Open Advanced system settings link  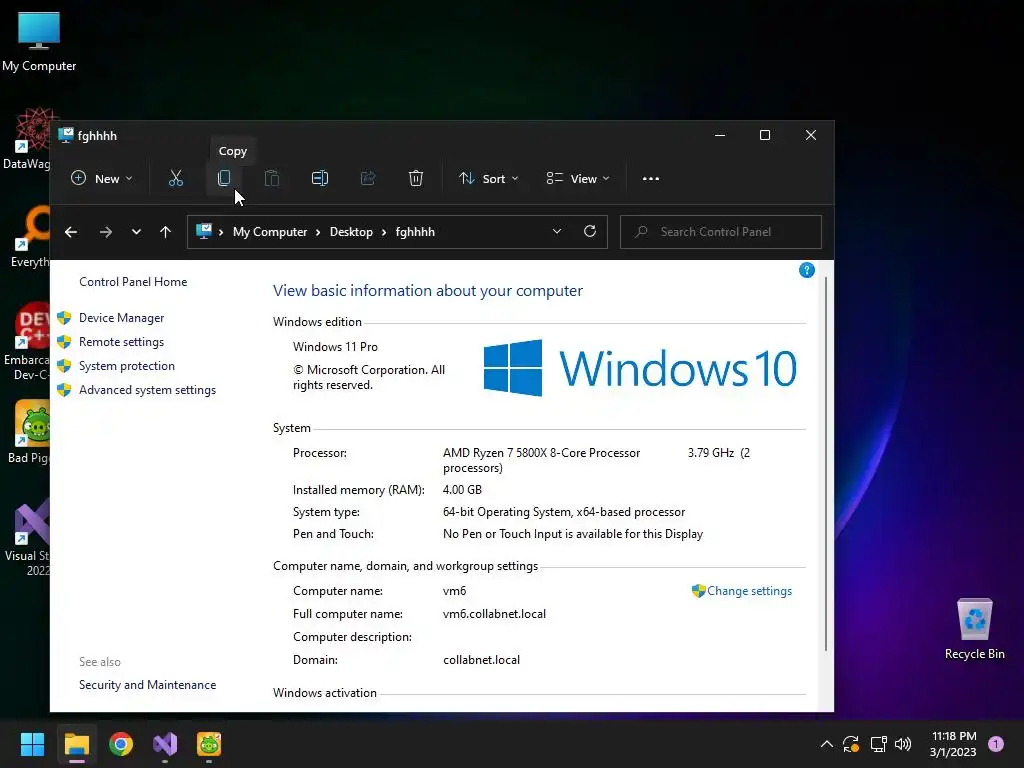tap(148, 390)
